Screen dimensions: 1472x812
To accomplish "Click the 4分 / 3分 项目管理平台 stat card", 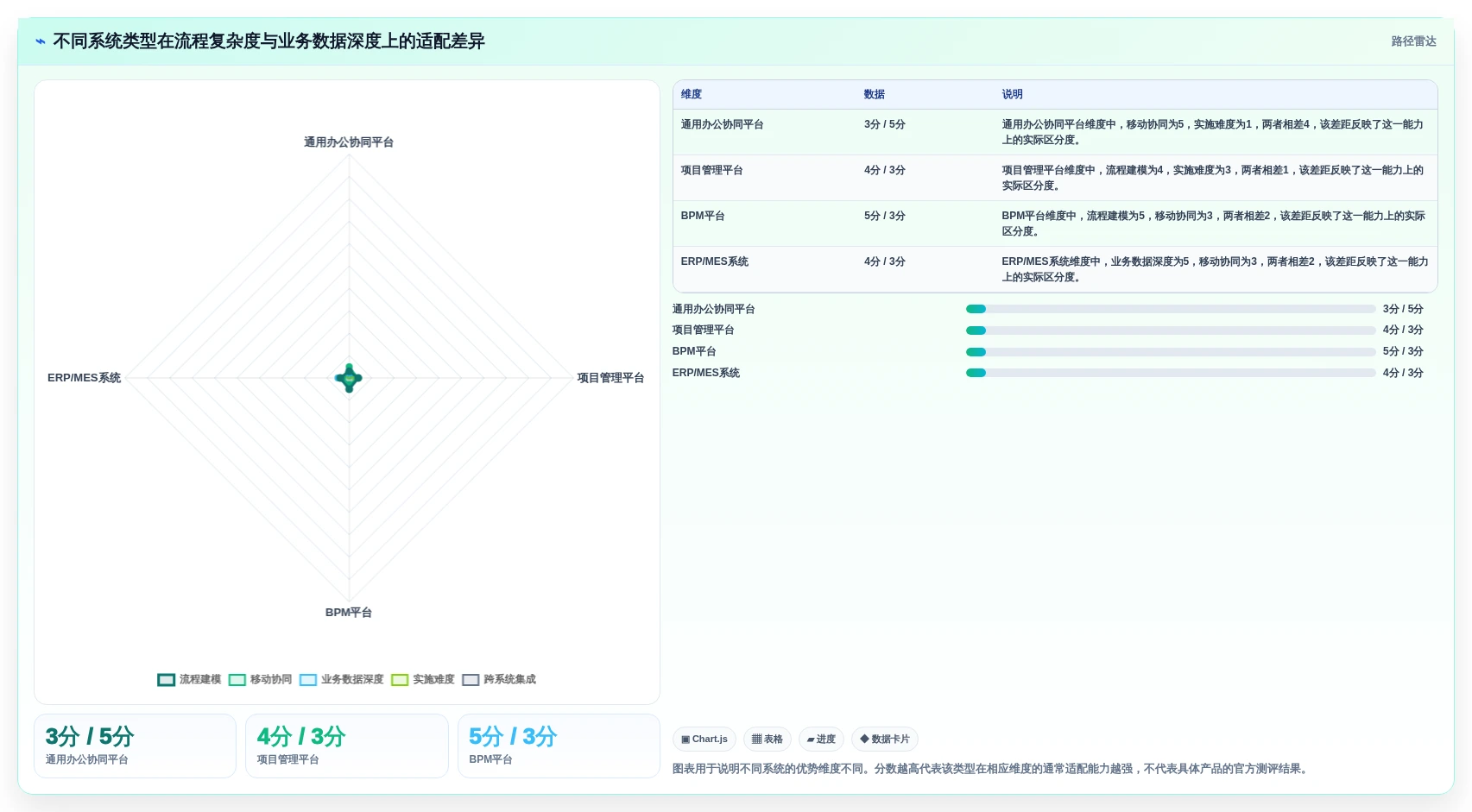I will pos(347,746).
